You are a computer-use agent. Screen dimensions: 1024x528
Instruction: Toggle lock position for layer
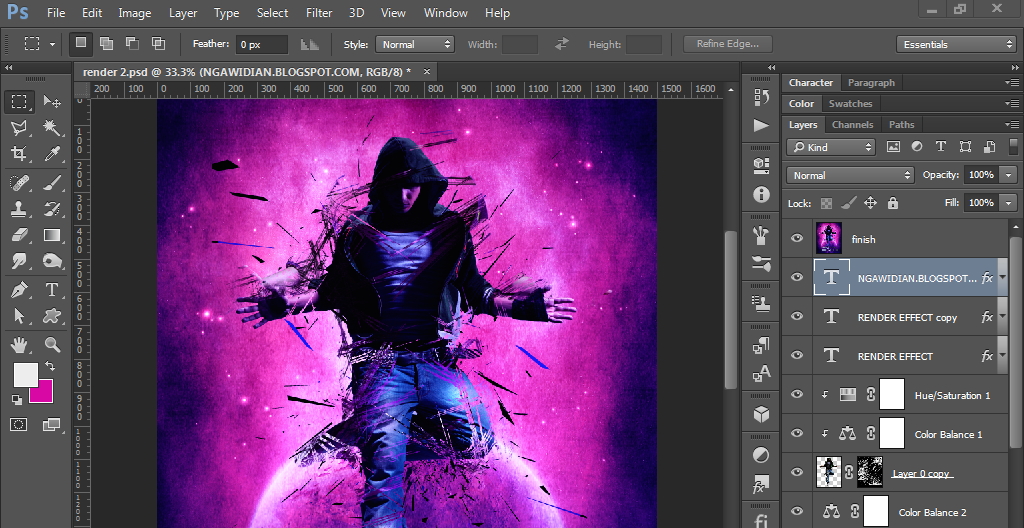(x=871, y=203)
